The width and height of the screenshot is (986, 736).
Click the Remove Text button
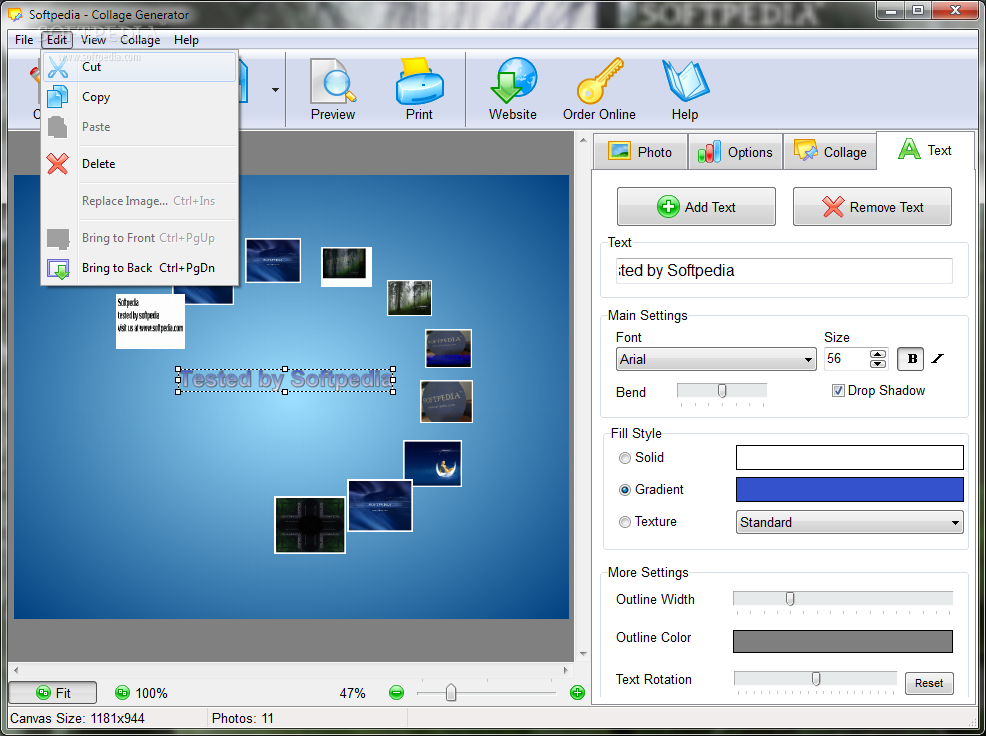872,206
